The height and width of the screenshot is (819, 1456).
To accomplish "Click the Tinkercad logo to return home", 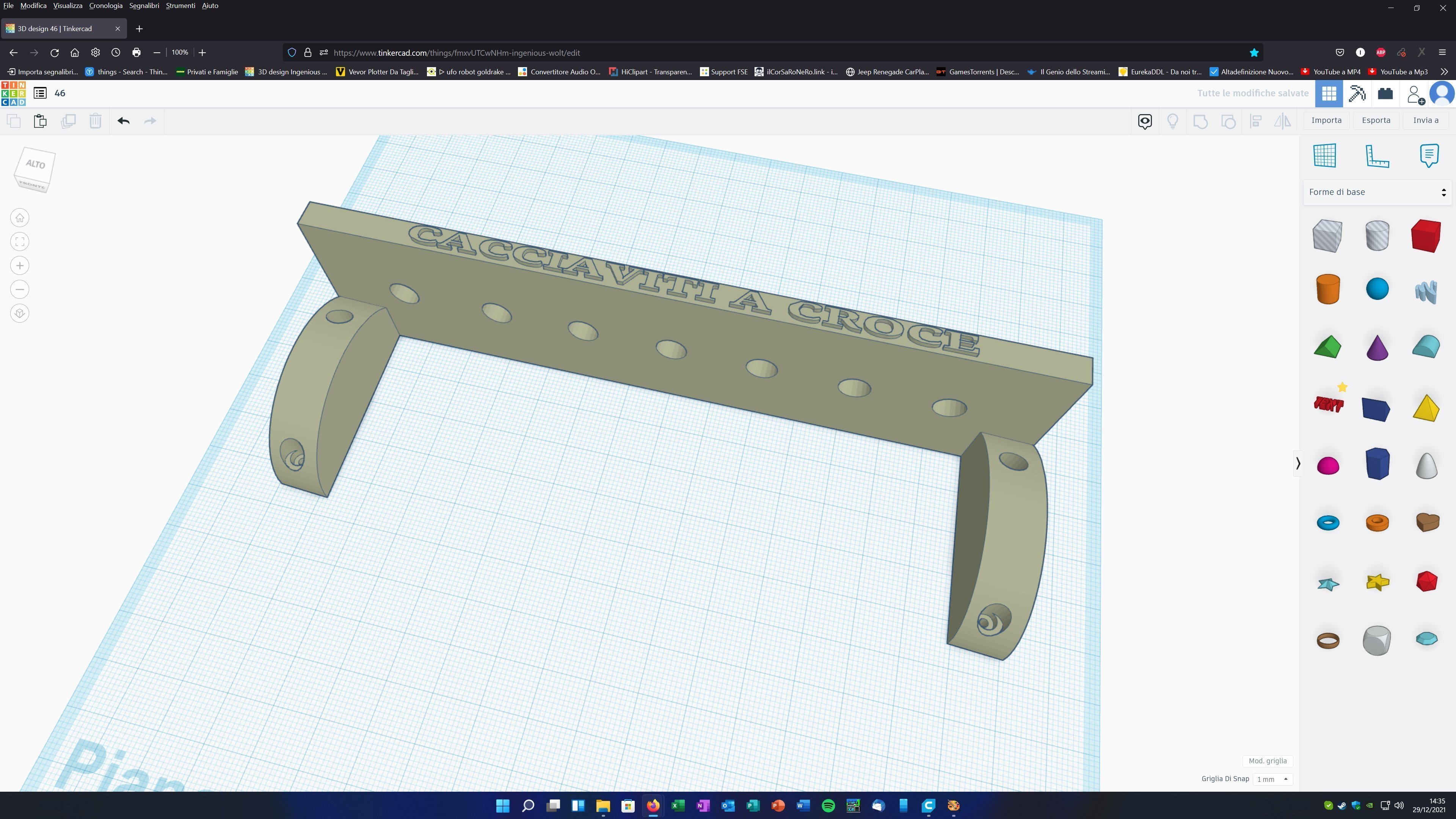I will (x=14, y=93).
